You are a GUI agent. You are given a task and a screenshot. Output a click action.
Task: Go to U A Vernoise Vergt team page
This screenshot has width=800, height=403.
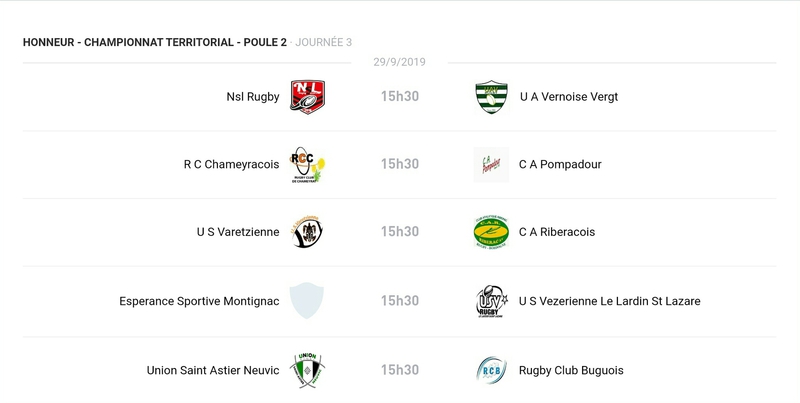coord(568,97)
